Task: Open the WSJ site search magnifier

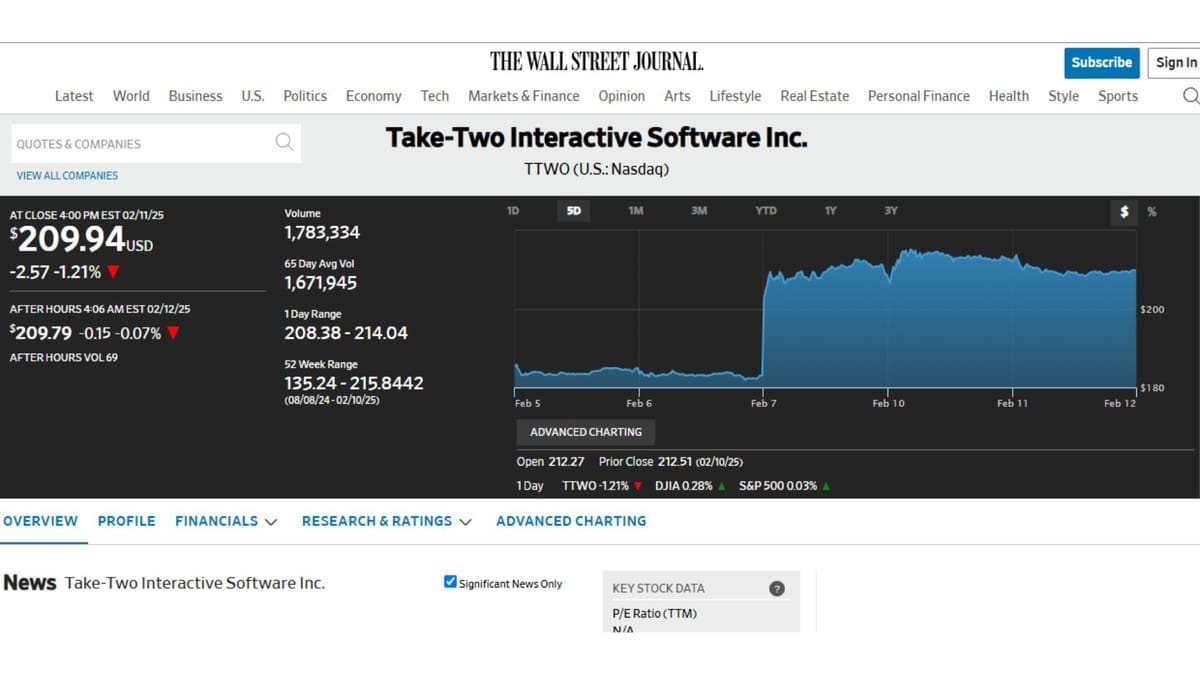Action: coord(1191,95)
